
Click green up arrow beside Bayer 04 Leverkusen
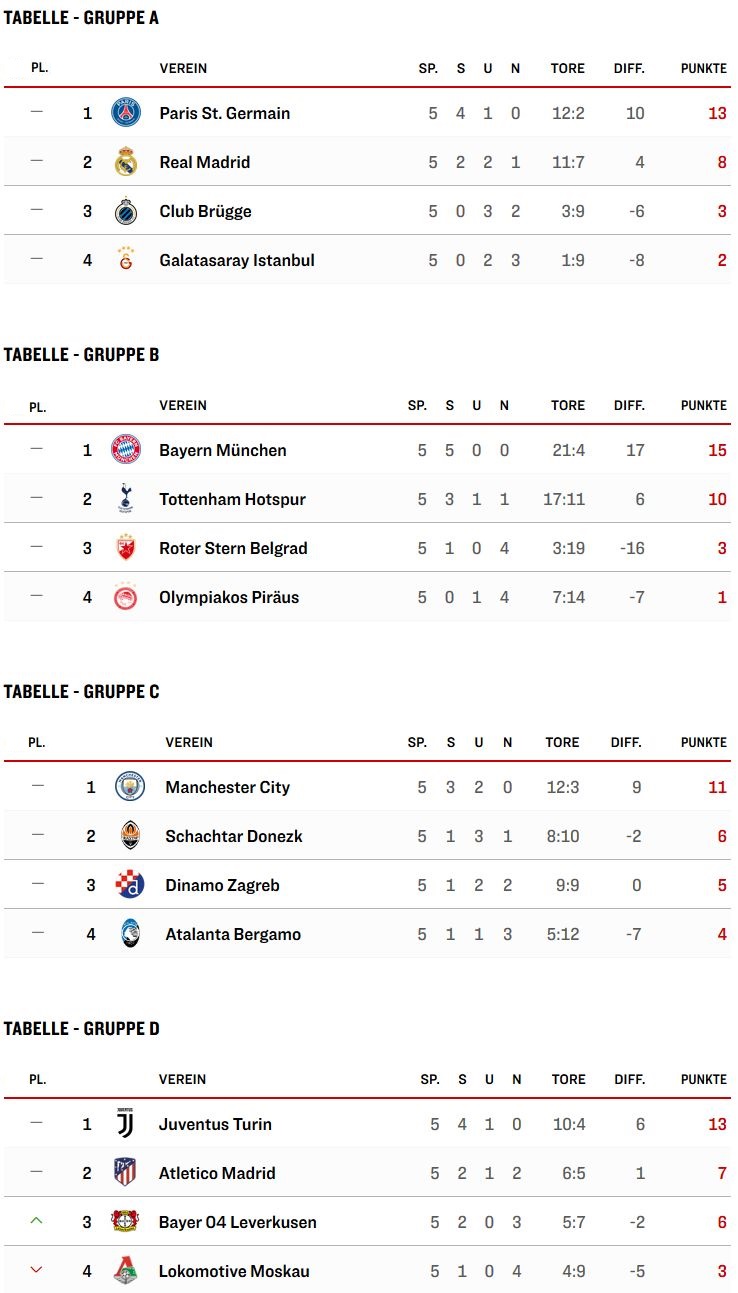coord(36,1221)
